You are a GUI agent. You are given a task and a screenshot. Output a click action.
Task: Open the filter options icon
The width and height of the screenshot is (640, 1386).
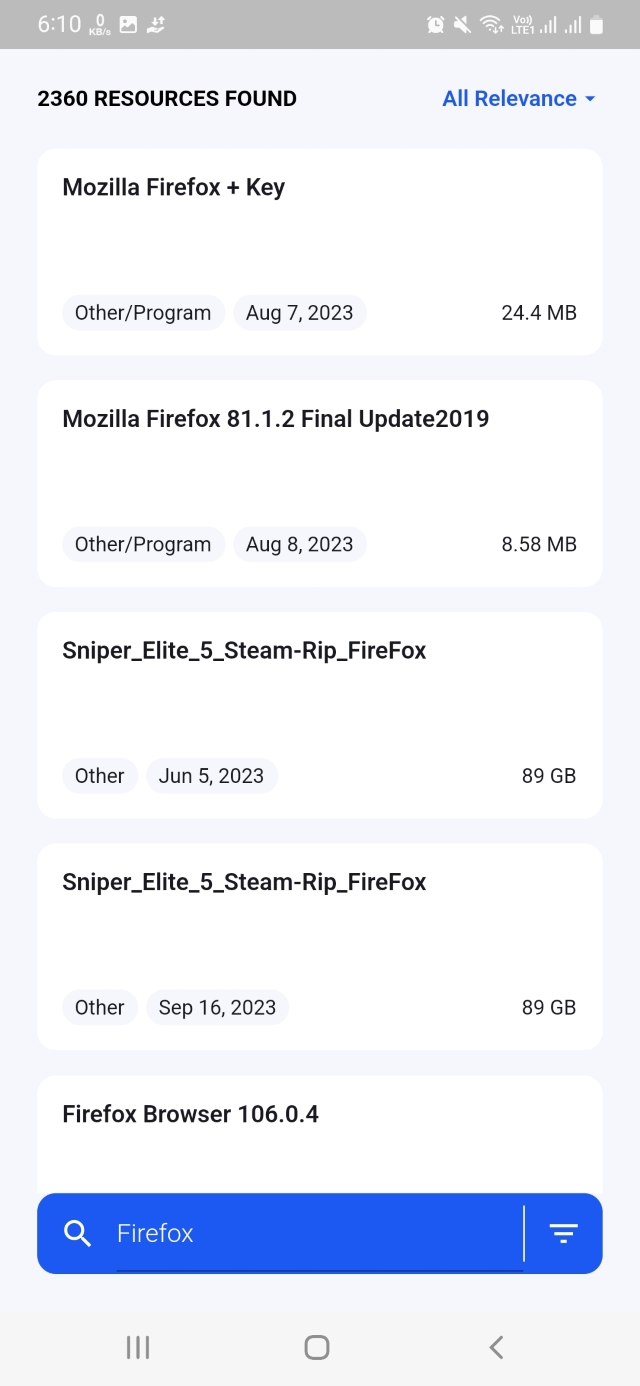coord(564,1233)
